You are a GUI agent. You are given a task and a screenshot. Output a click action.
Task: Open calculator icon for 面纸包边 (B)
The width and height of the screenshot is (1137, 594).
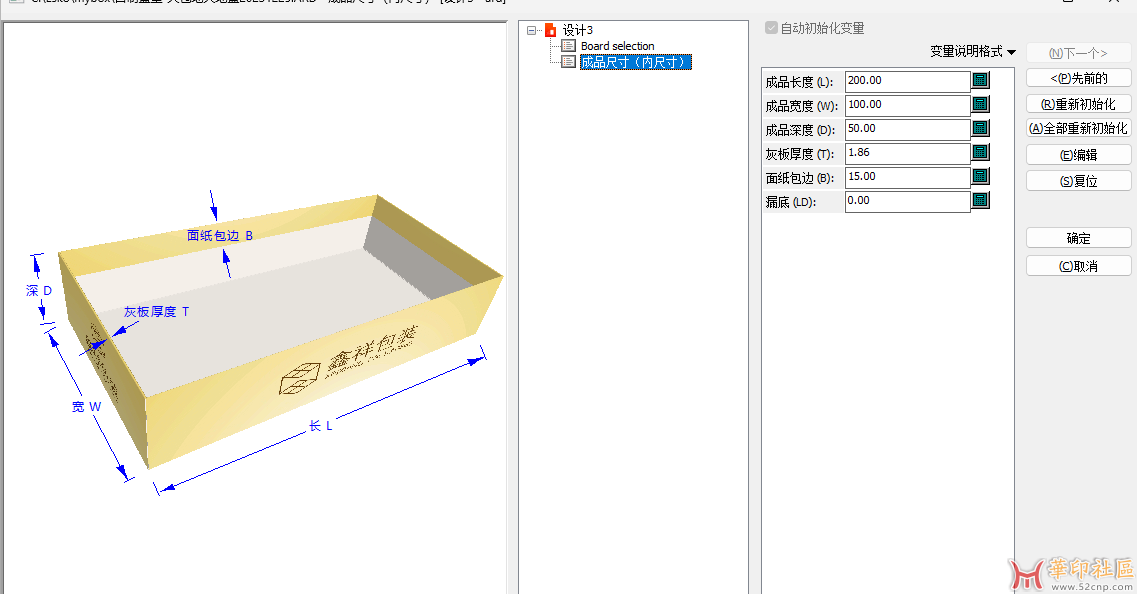pos(980,176)
